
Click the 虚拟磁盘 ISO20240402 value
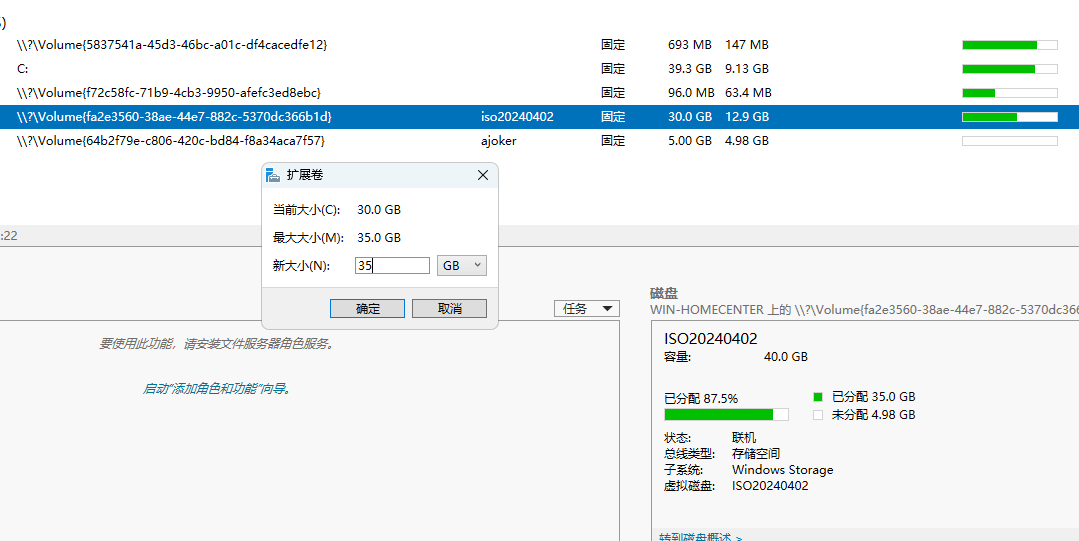770,486
